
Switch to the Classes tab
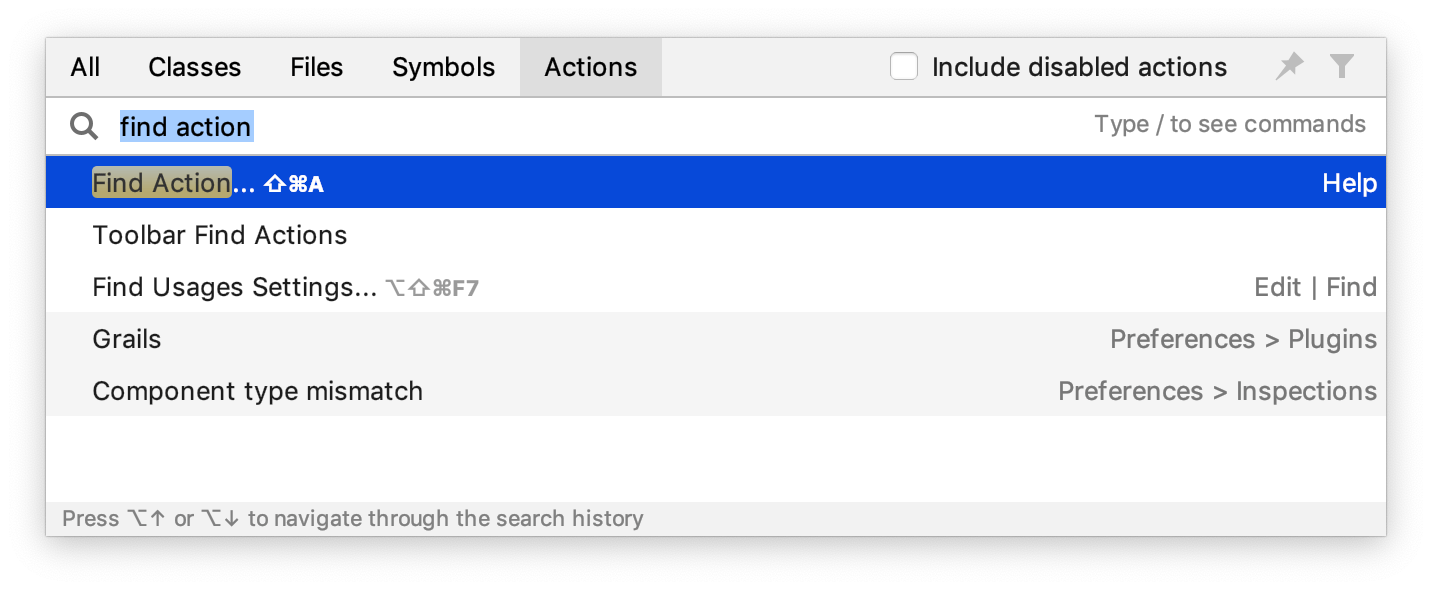point(194,66)
